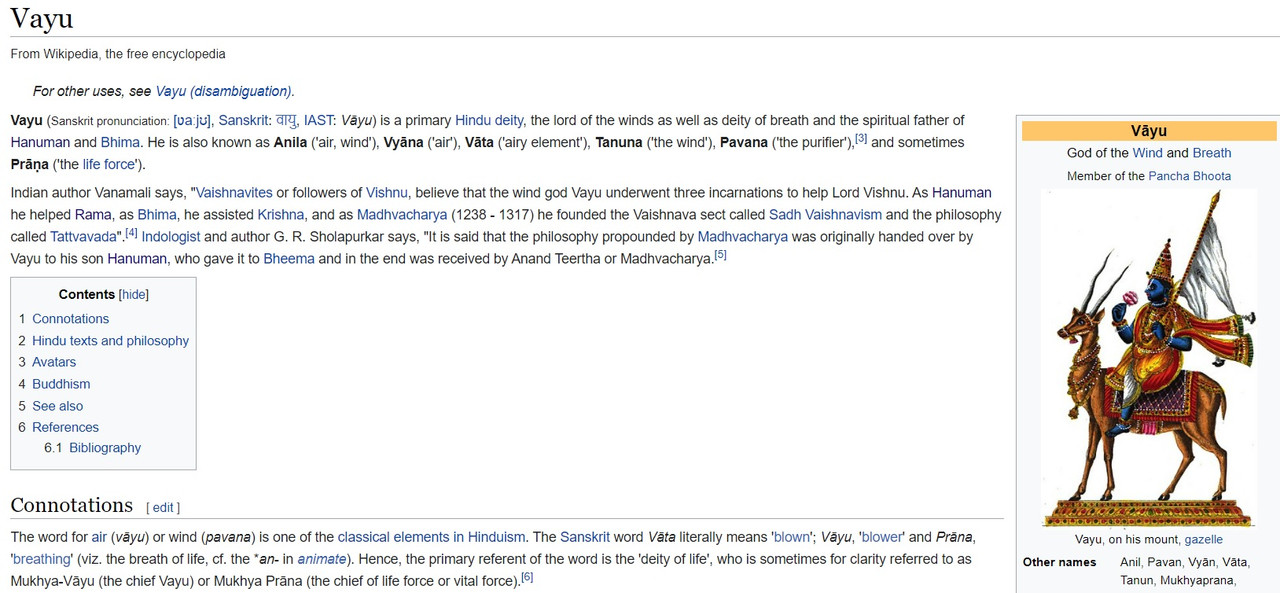Open the 'life force' link
The height and width of the screenshot is (593, 1280).
(x=109, y=164)
